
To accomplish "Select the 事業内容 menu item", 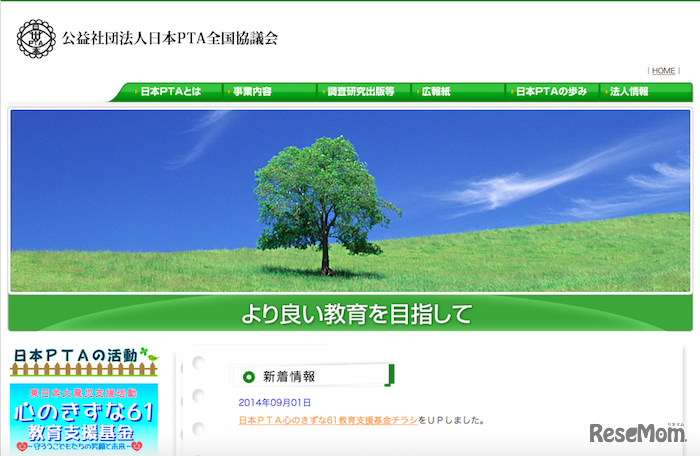I will [x=252, y=92].
